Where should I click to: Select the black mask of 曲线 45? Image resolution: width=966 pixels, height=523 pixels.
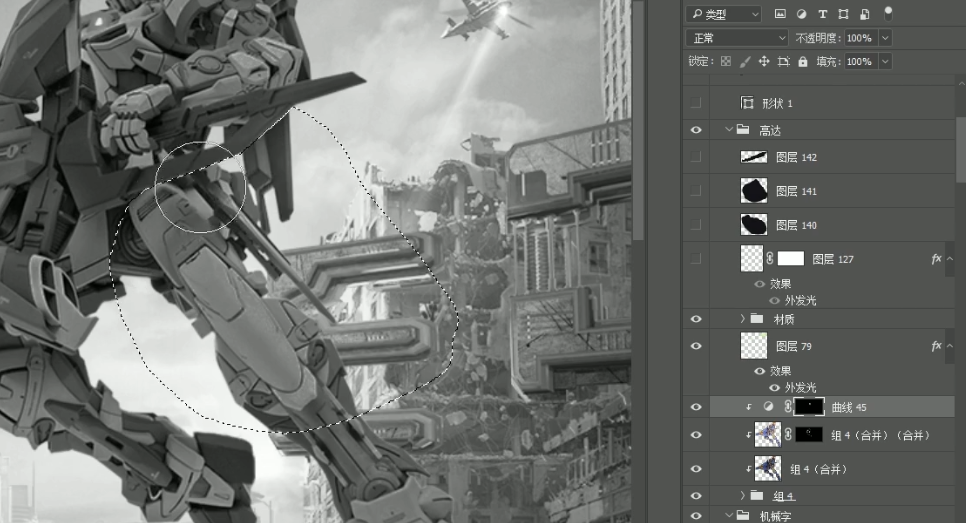pyautogui.click(x=809, y=407)
